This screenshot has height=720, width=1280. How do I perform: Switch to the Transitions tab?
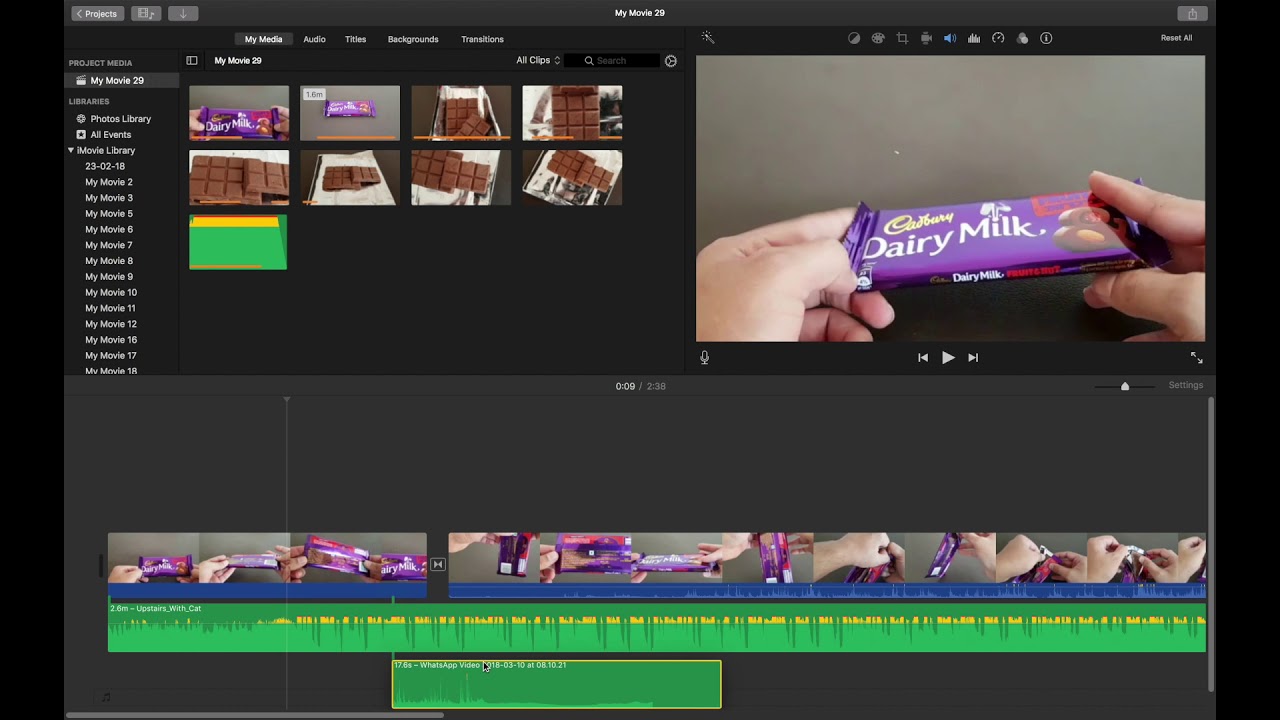coord(482,39)
